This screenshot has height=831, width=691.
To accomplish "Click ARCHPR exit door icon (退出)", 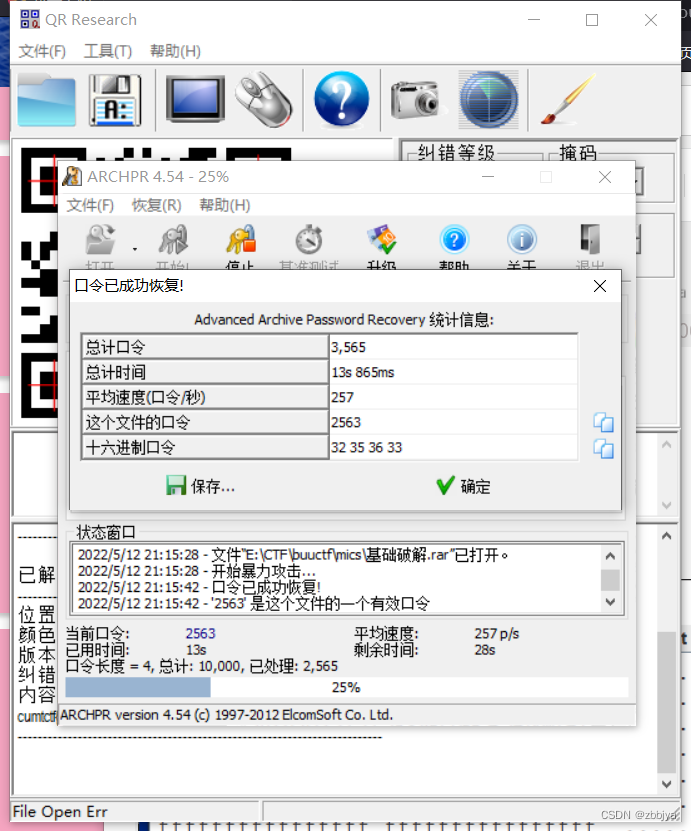I will click(590, 246).
